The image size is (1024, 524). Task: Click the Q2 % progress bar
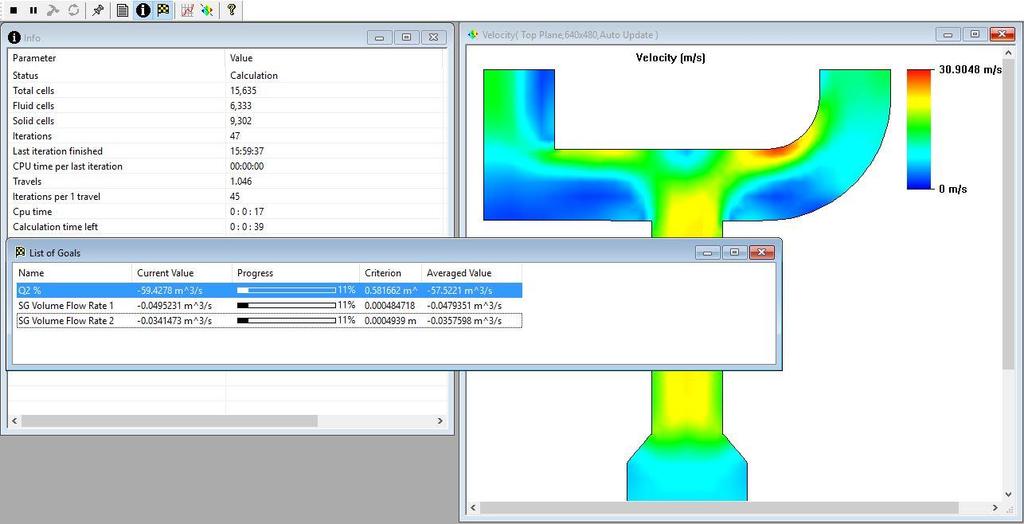(x=286, y=290)
